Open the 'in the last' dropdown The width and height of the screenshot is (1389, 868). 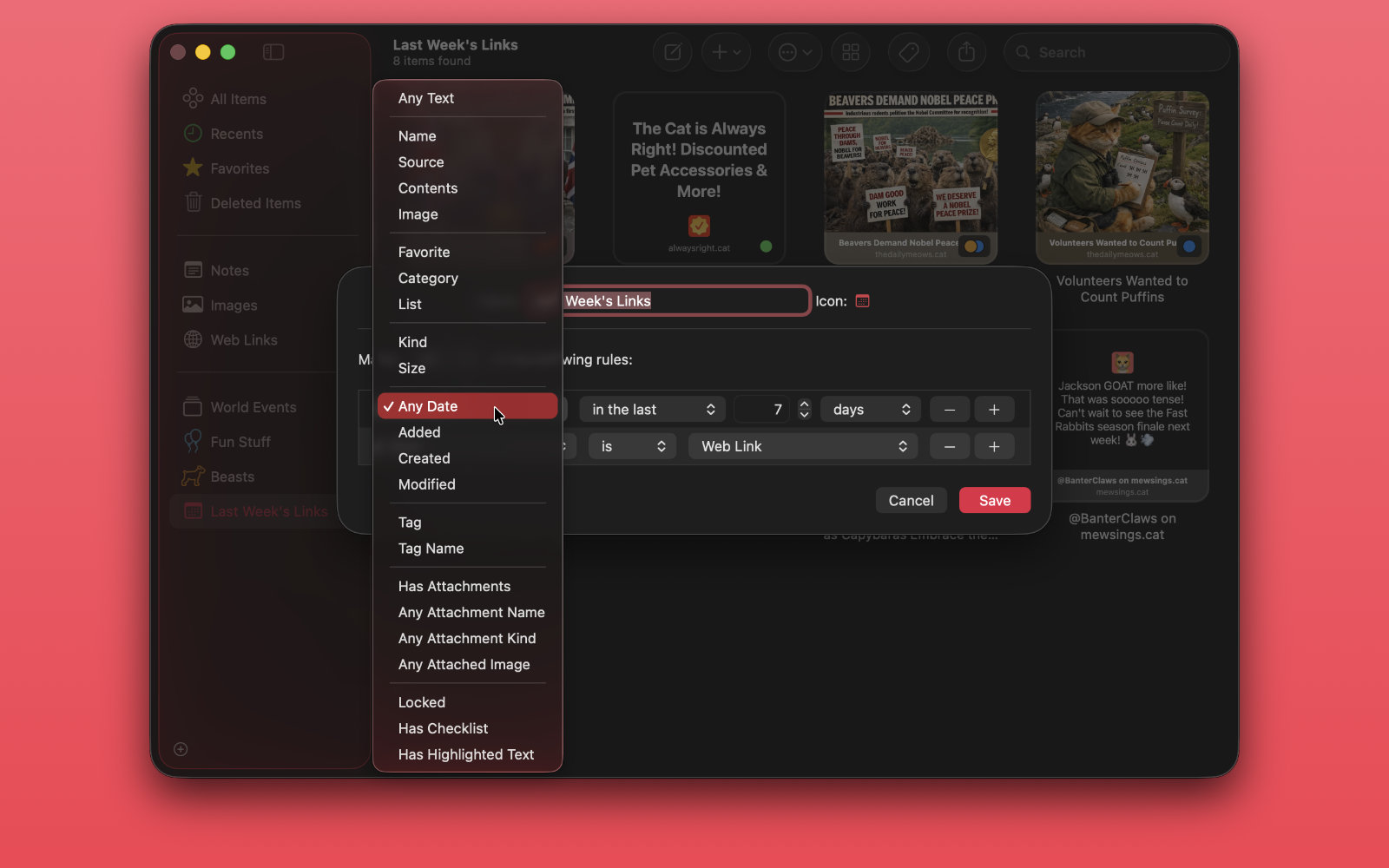point(652,409)
